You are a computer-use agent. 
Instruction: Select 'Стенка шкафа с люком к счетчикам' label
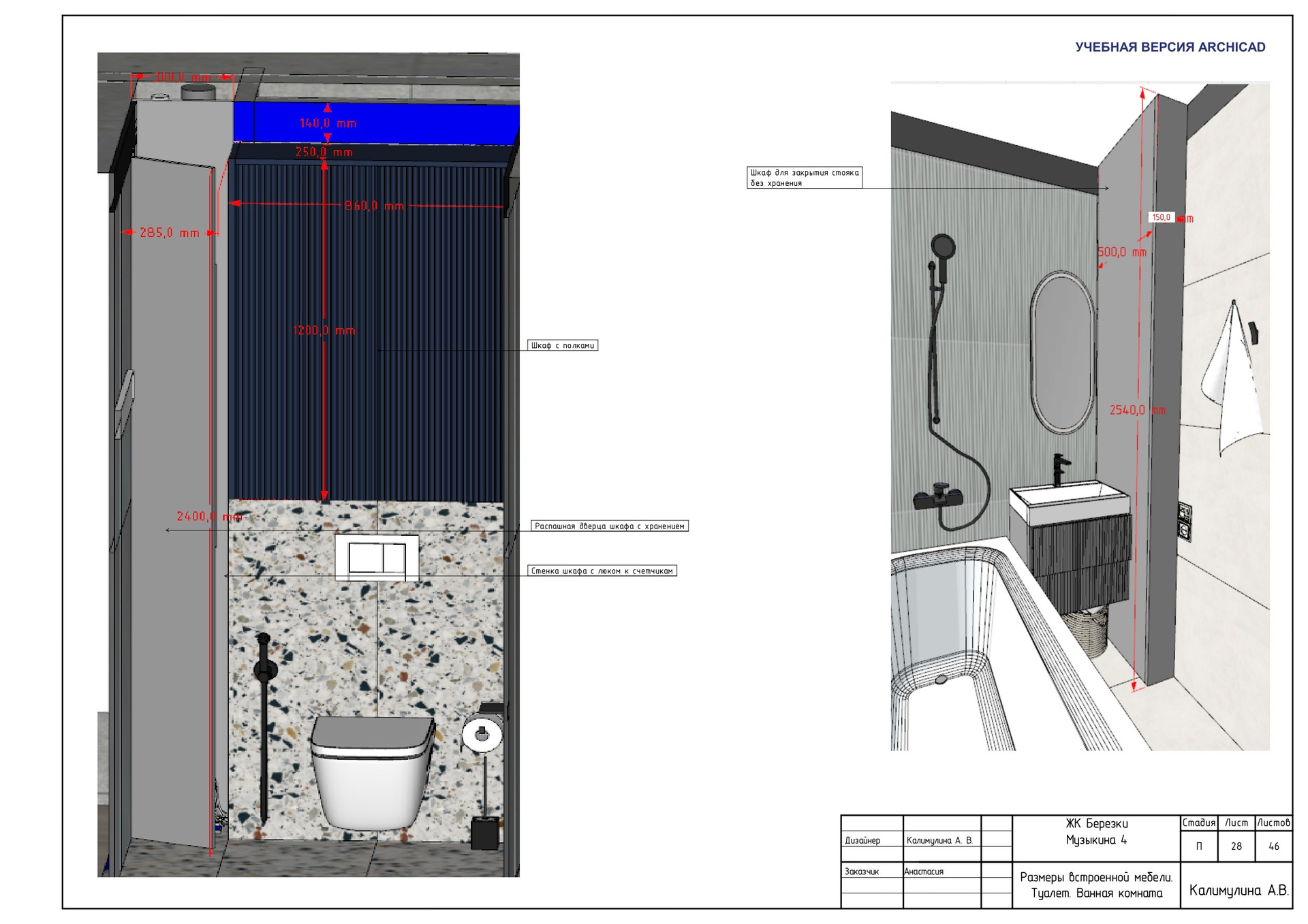(602, 571)
